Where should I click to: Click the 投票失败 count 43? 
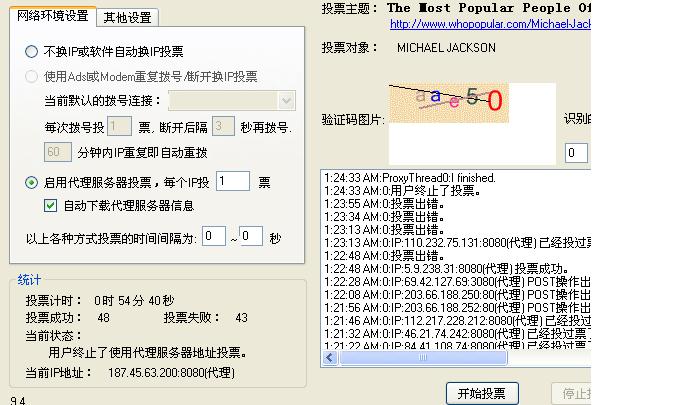click(241, 318)
